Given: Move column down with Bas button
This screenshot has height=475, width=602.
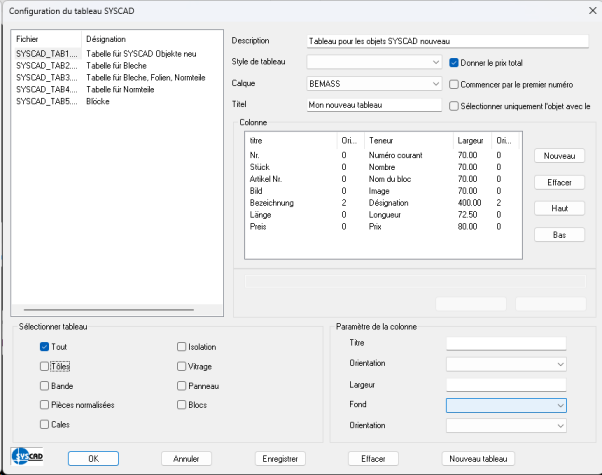Looking at the screenshot, I should 559,235.
